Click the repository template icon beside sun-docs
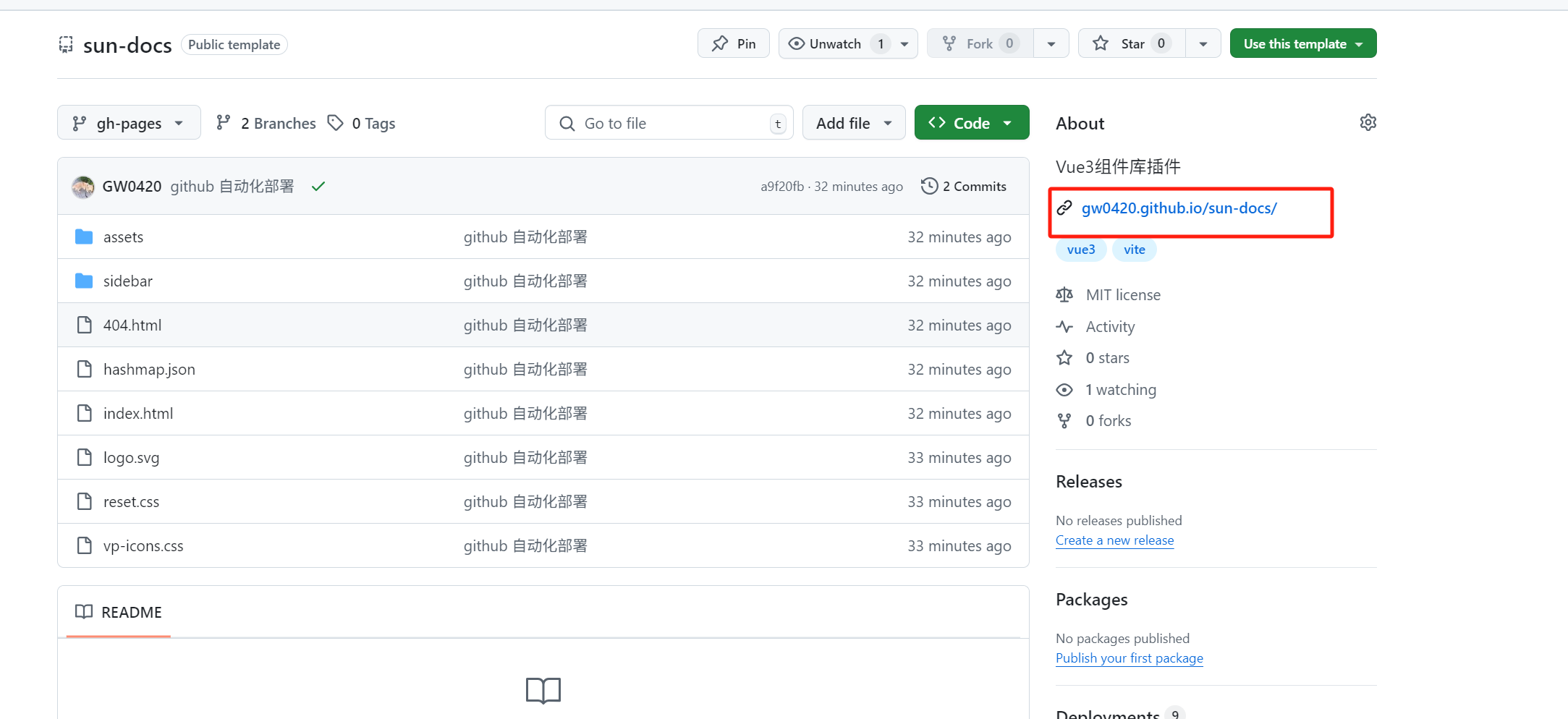 [66, 45]
